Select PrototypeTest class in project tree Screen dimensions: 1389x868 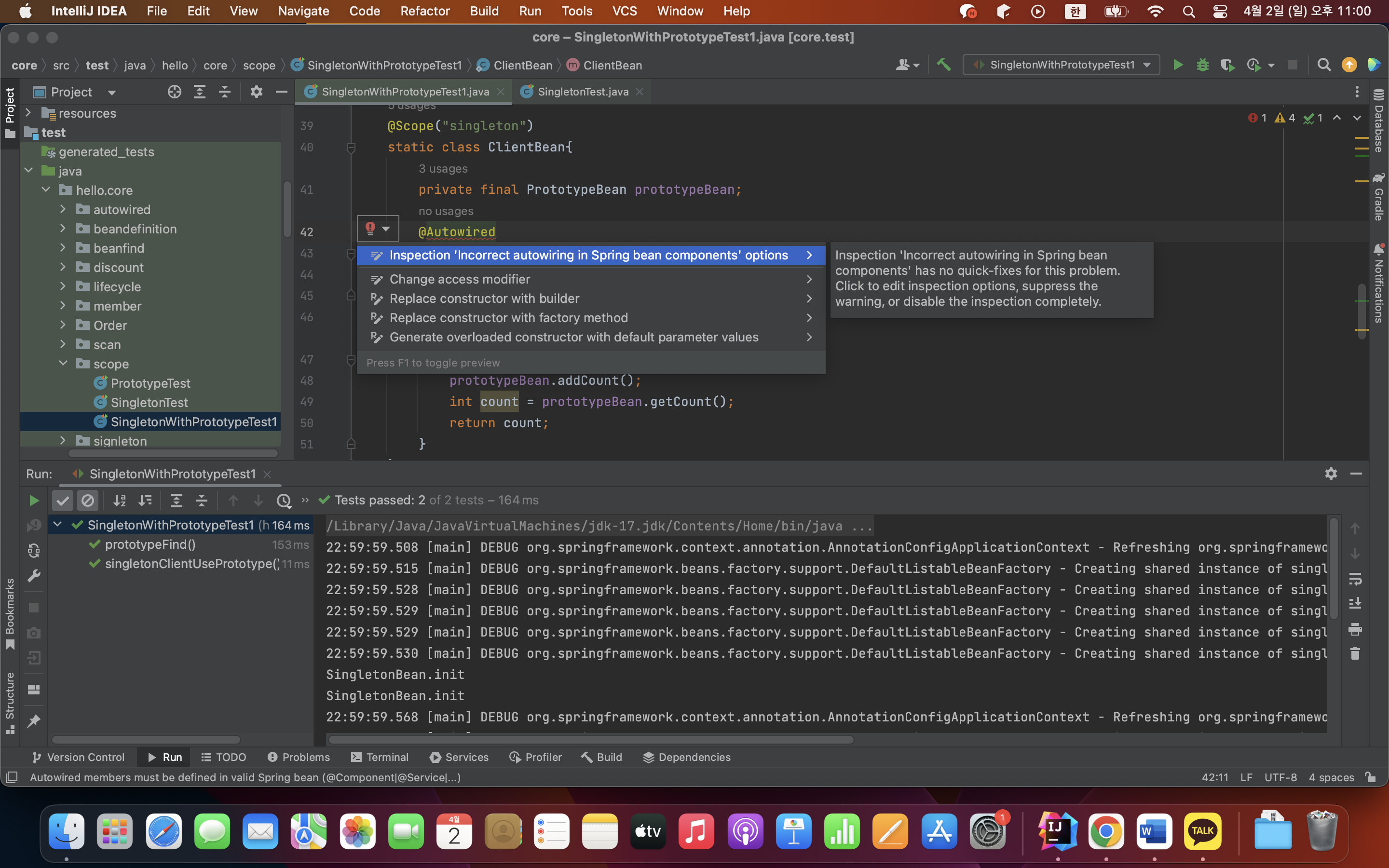pos(150,383)
